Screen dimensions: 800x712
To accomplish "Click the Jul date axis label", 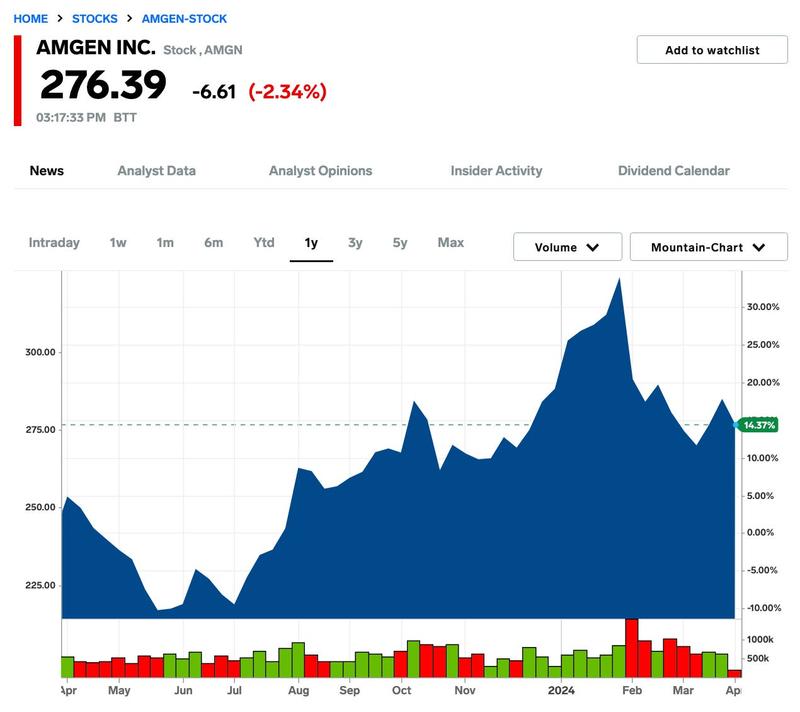I will click(x=234, y=691).
